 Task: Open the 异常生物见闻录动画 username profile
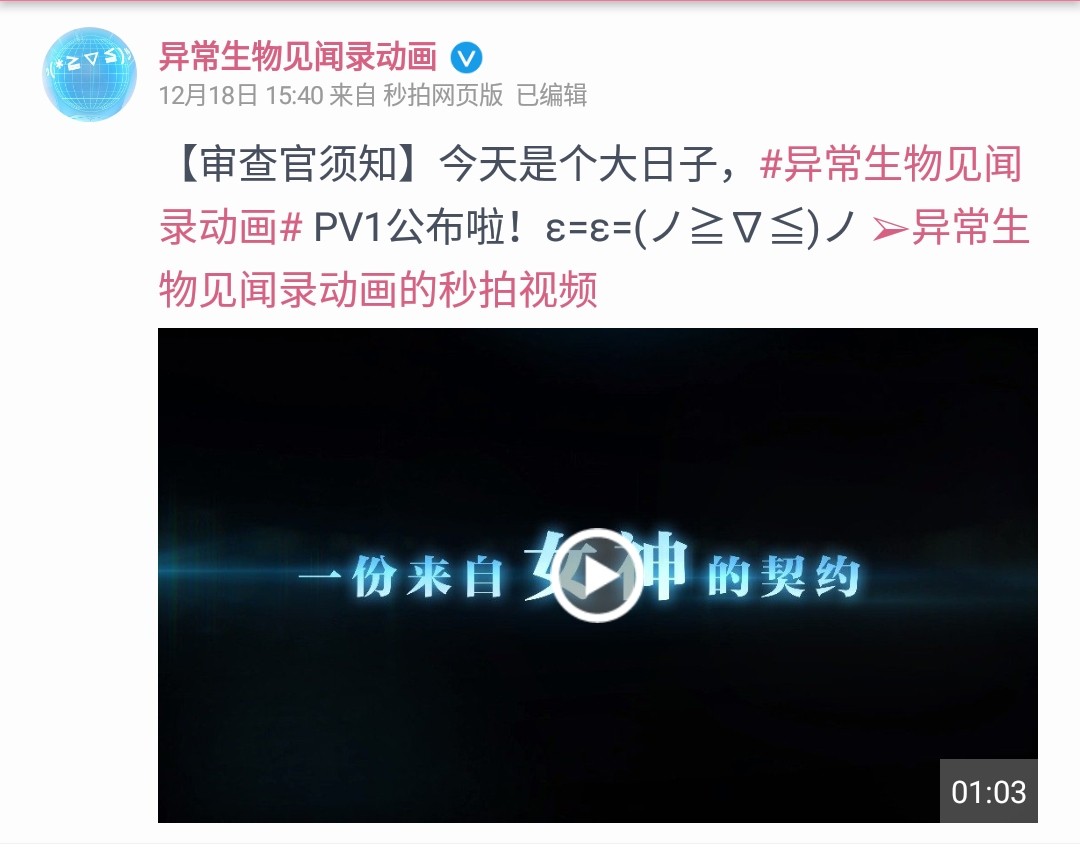[x=298, y=56]
